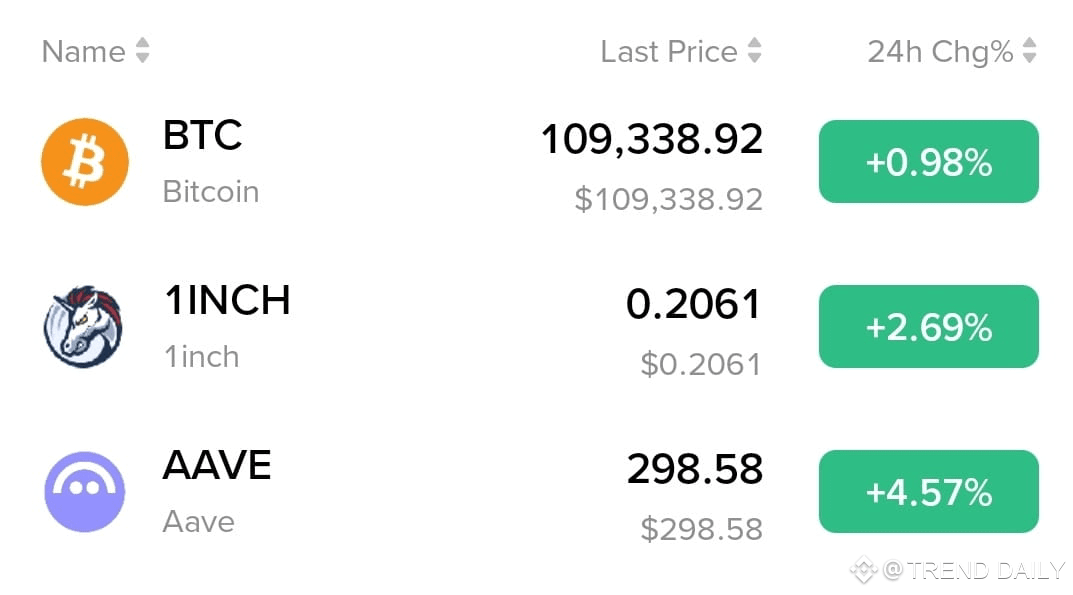Open the Bitcoin coin logo
This screenshot has width=1073, height=595.
point(85,162)
